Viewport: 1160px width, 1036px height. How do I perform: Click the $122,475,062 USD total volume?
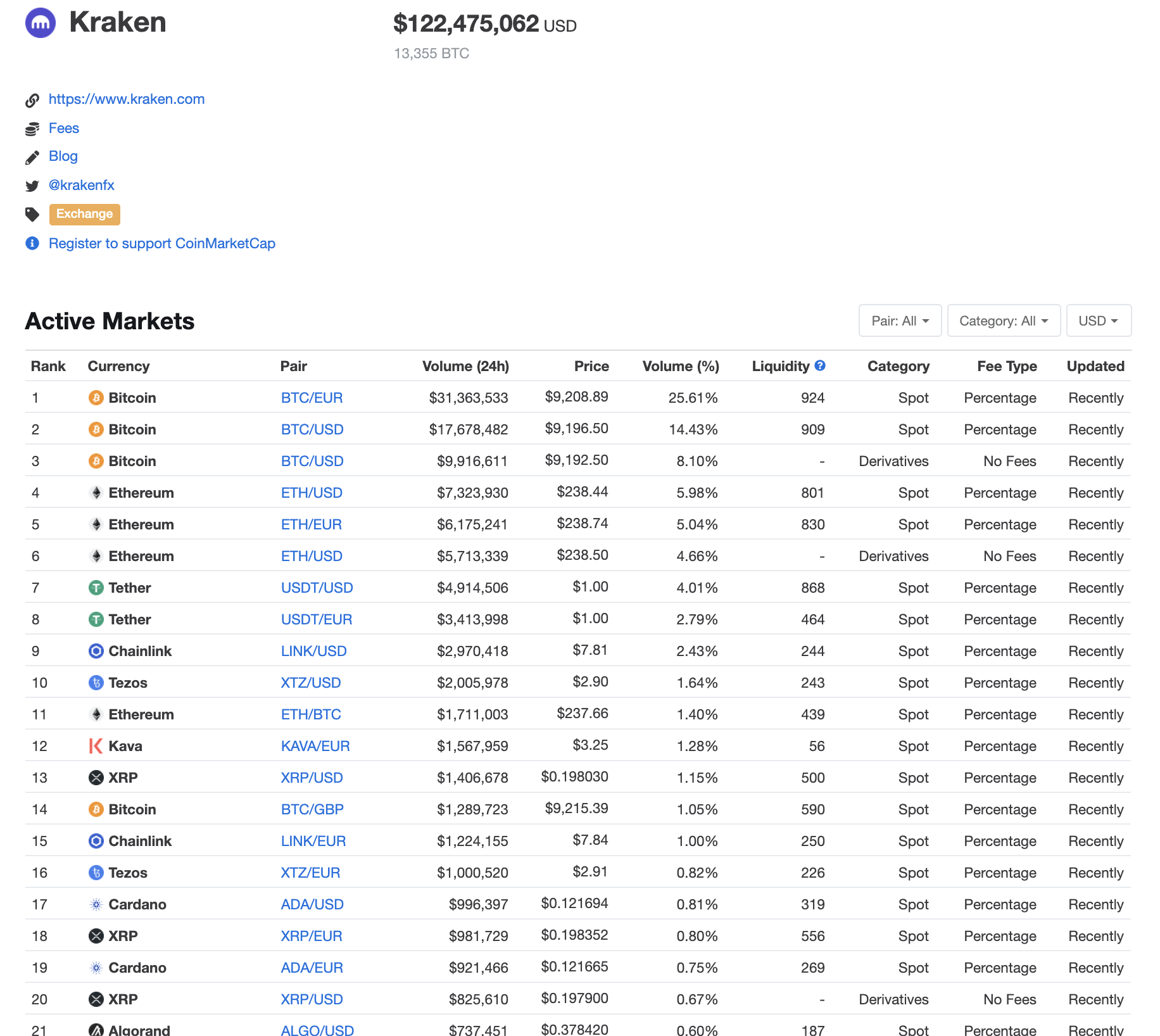[484, 24]
